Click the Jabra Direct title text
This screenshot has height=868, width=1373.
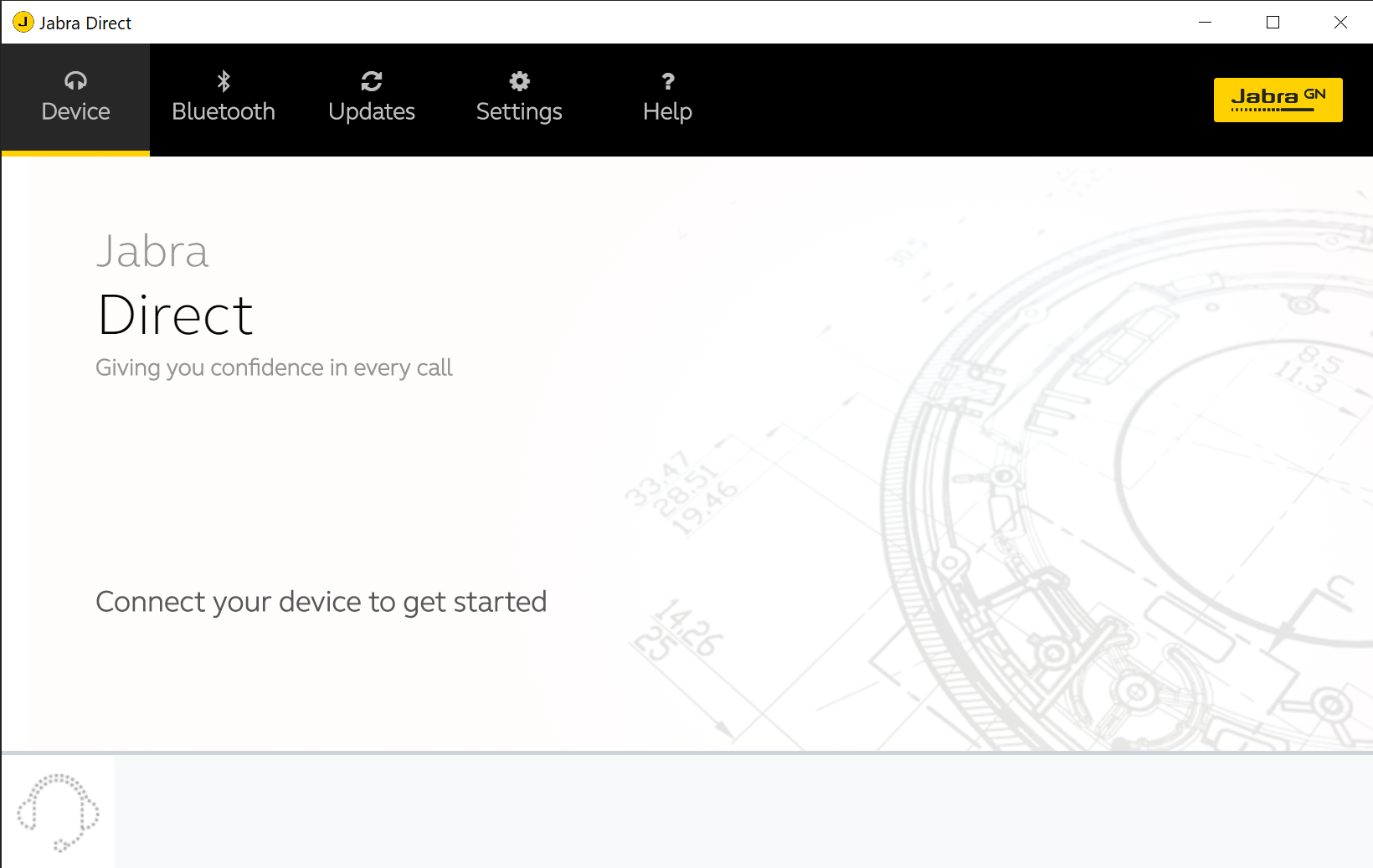pos(85,23)
